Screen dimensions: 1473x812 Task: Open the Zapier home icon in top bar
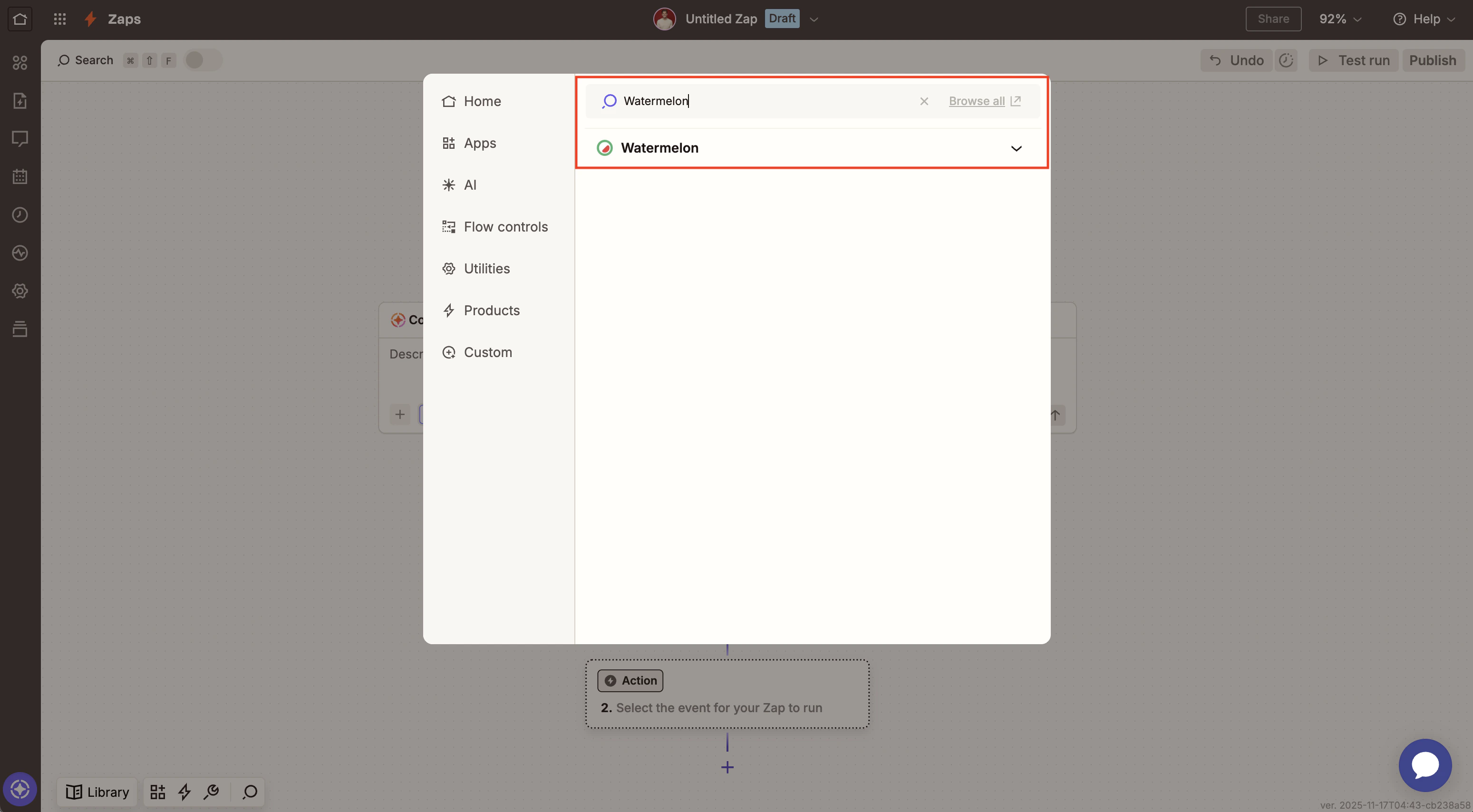19,19
